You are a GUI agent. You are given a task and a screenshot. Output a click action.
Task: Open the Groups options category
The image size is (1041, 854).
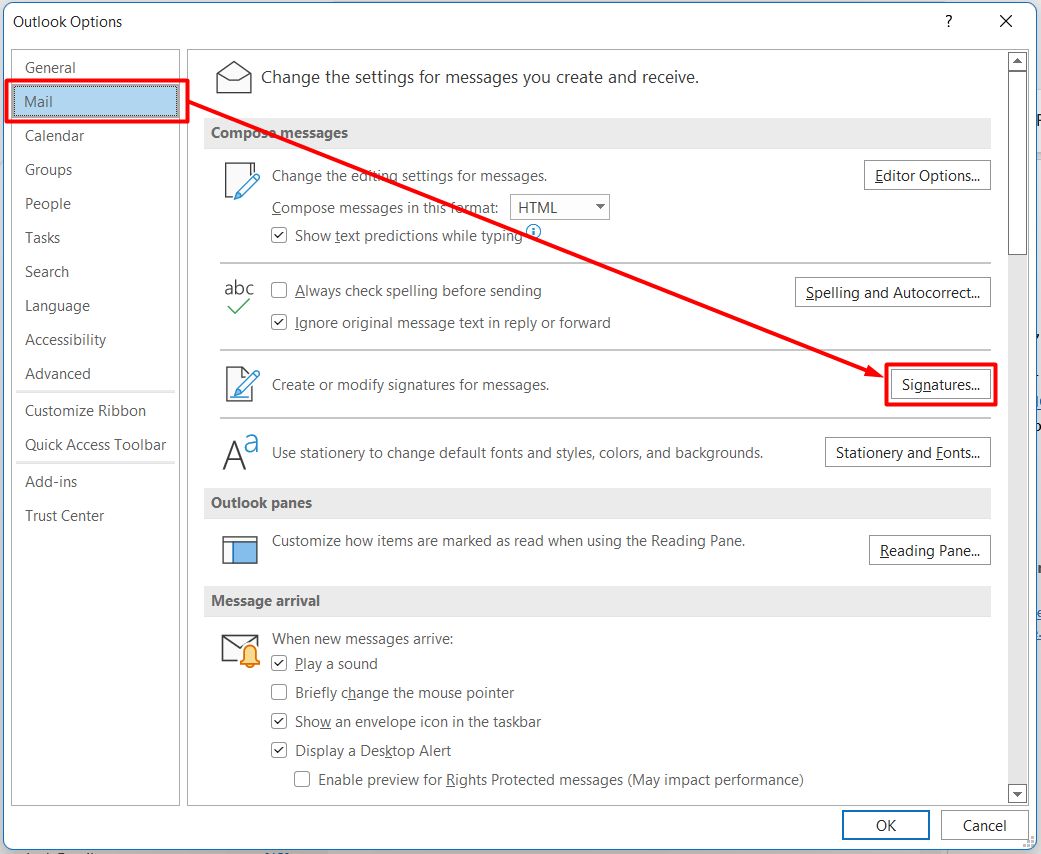(96, 169)
